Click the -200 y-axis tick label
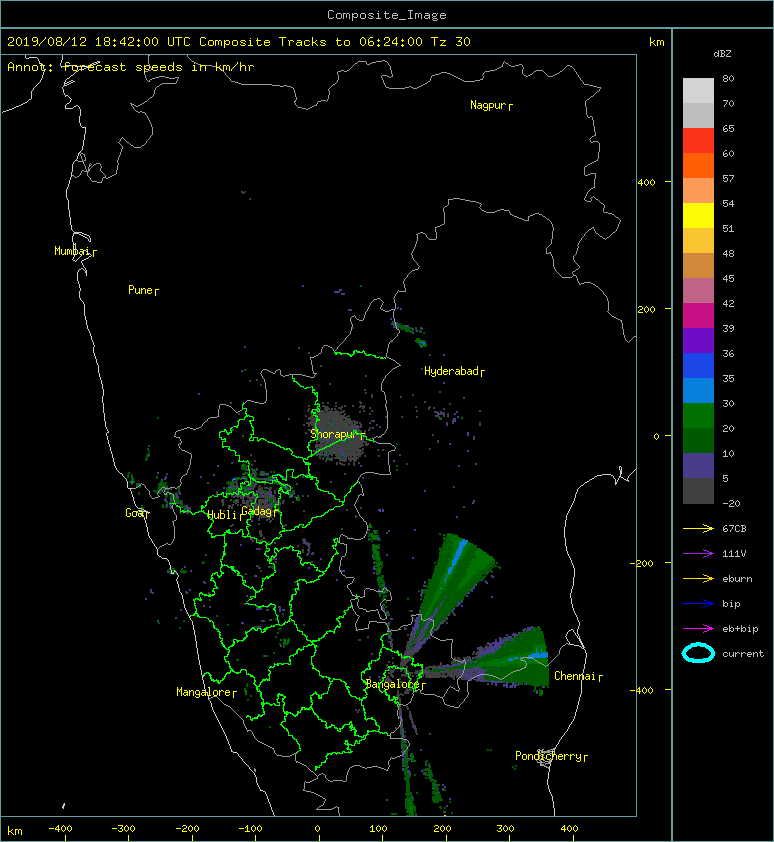774x842 pixels. click(x=642, y=563)
